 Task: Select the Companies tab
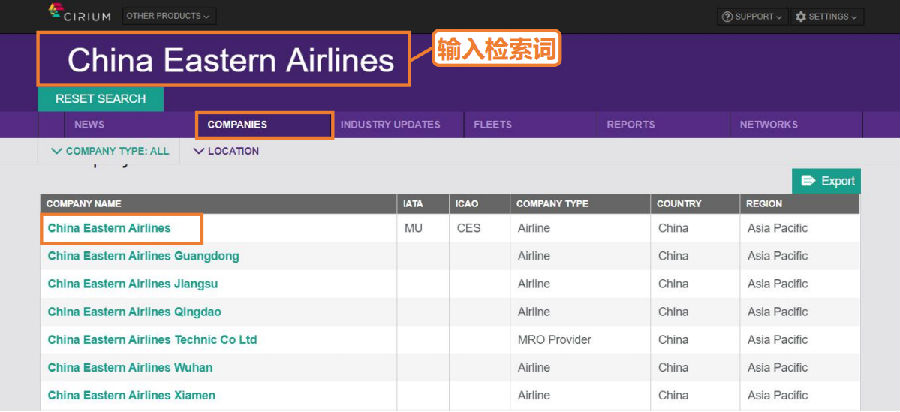click(237, 125)
